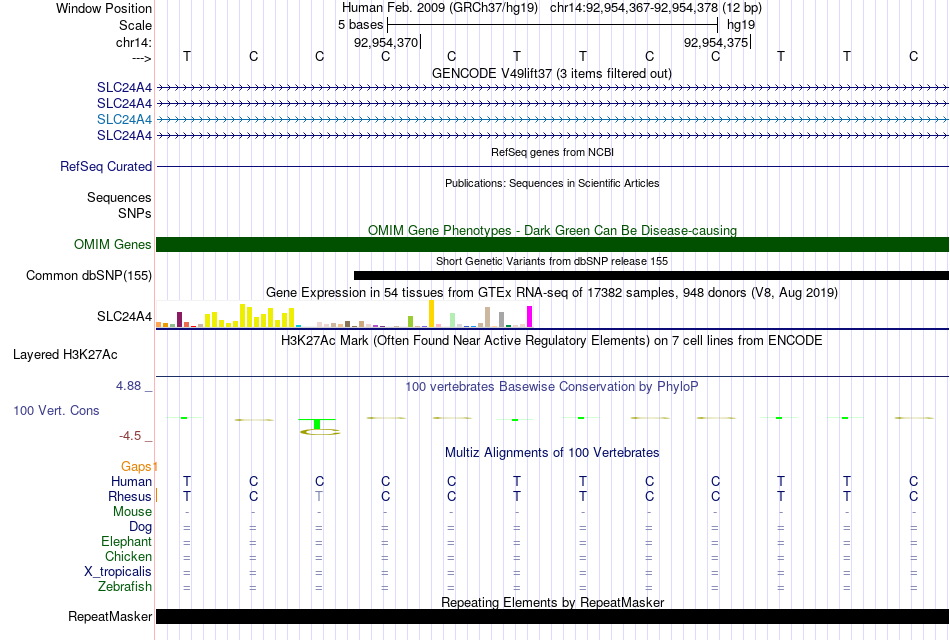Click the 100 Vert. Cons track label
Screen dimensions: 950x640
(56, 410)
